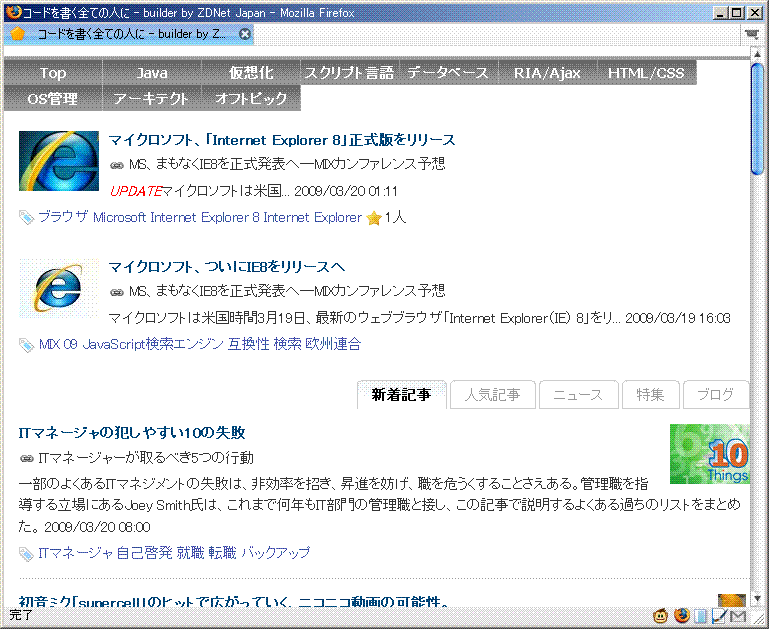Screen dimensions: 769x629
Task: Open the 初音ミク supercell article headline
Action: [x=233, y=602]
